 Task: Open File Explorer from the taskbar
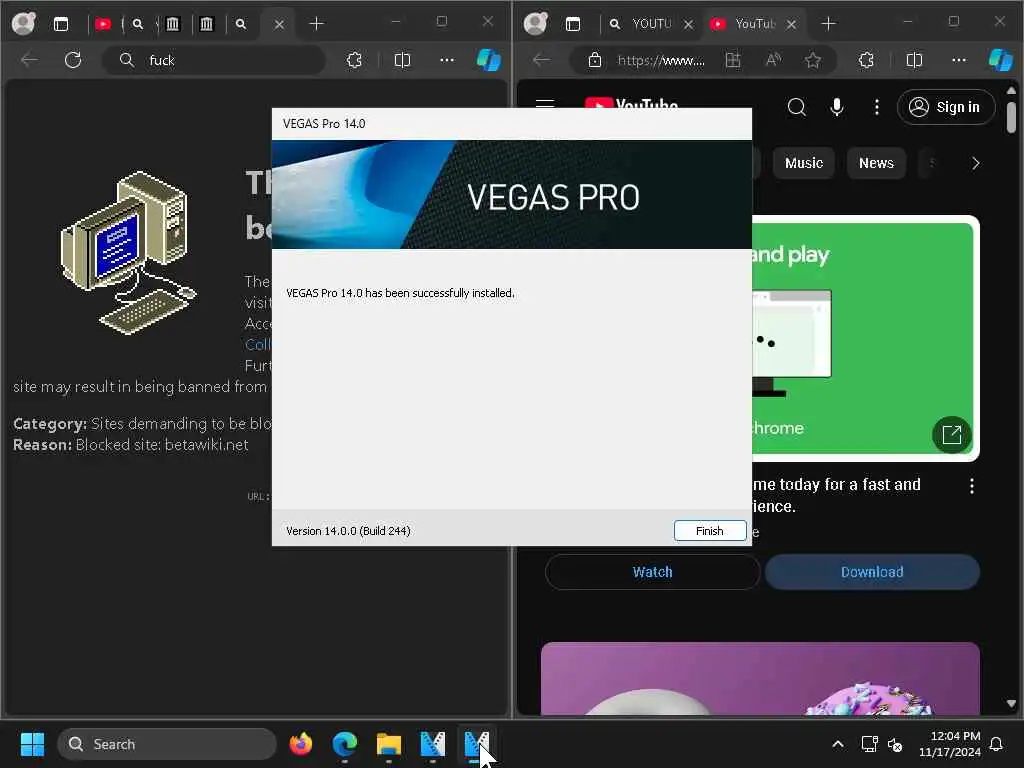(389, 744)
